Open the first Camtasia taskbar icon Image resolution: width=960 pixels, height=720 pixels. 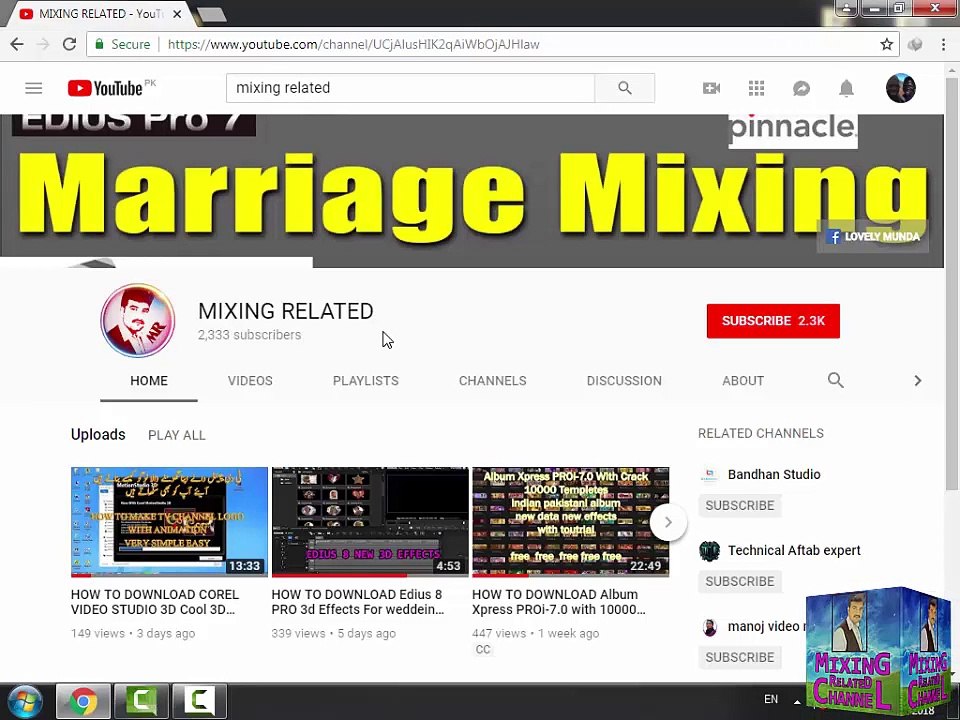141,701
